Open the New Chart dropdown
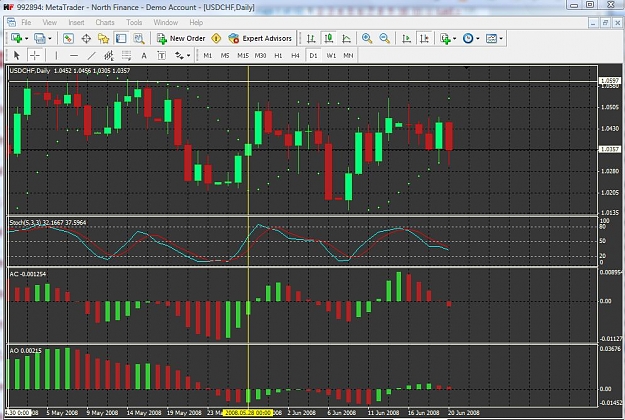Viewport: 625px width, 420px height. pyautogui.click(x=19, y=39)
